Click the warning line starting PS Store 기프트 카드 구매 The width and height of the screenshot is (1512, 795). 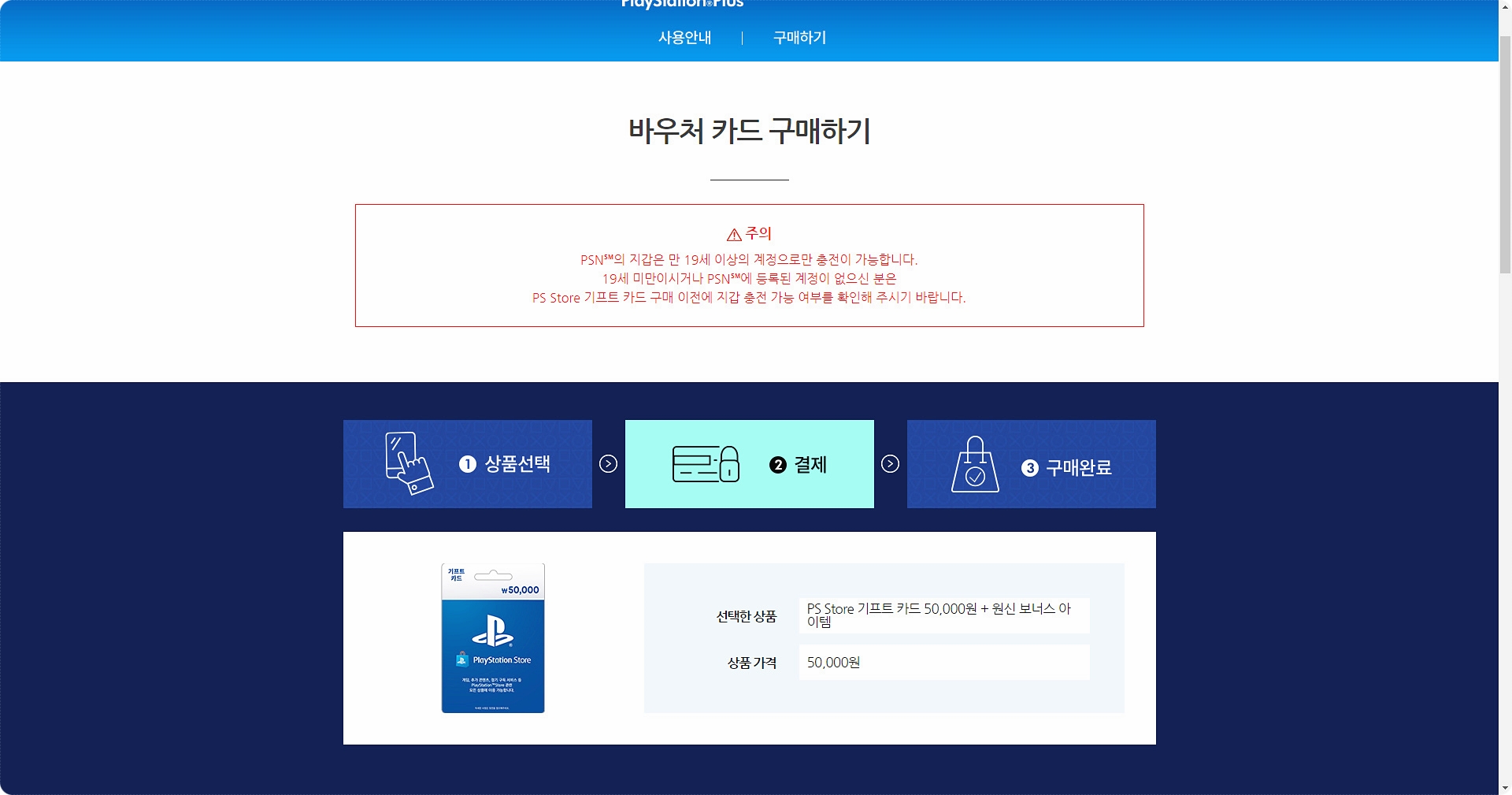[749, 297]
